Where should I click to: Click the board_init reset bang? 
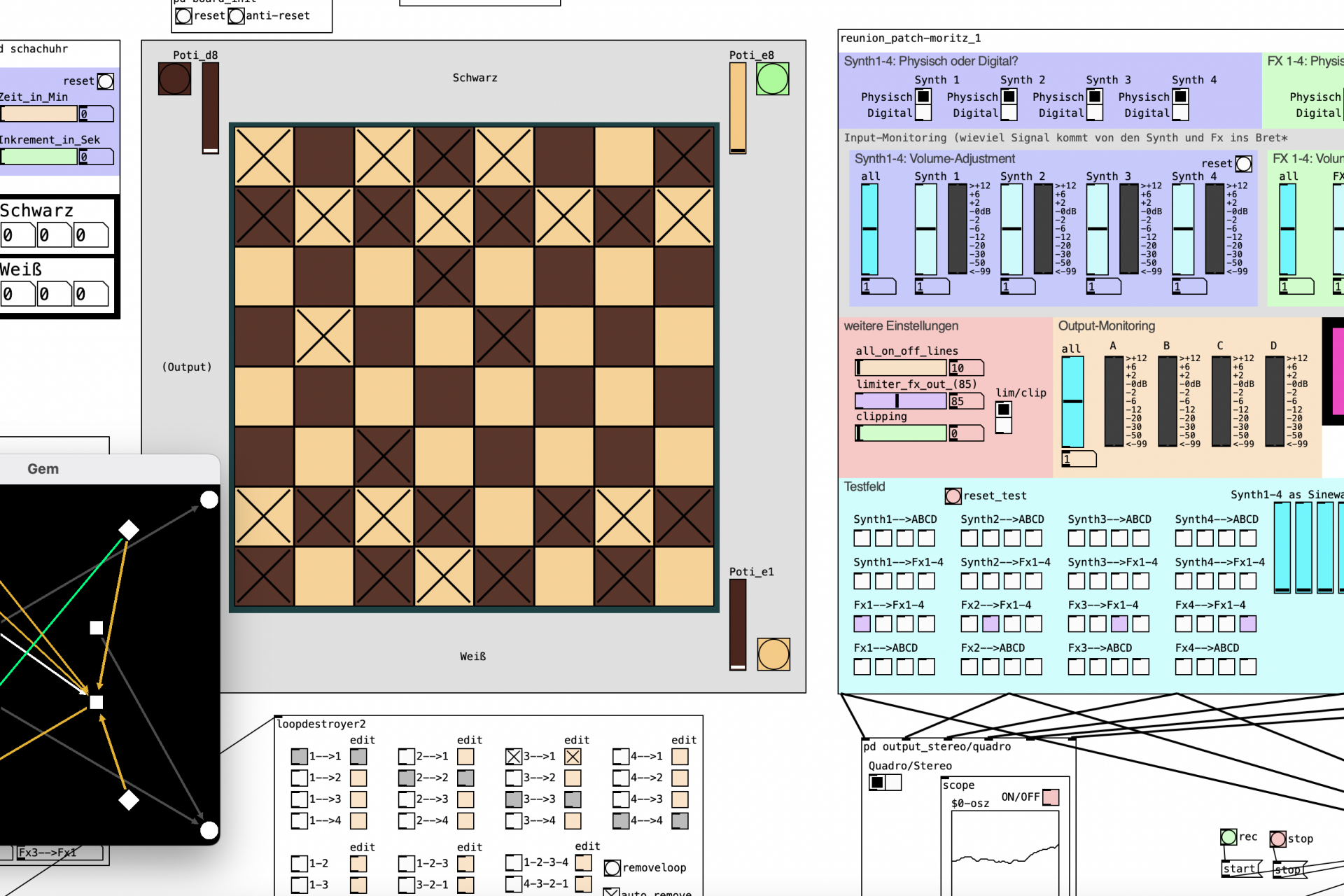[183, 15]
